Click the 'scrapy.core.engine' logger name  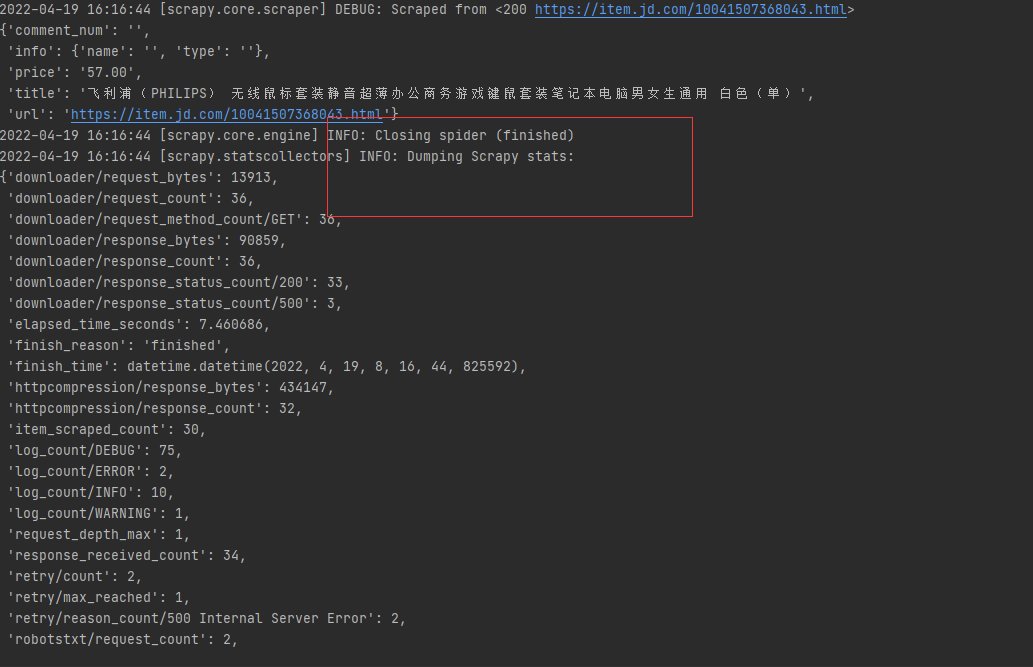pyautogui.click(x=239, y=135)
